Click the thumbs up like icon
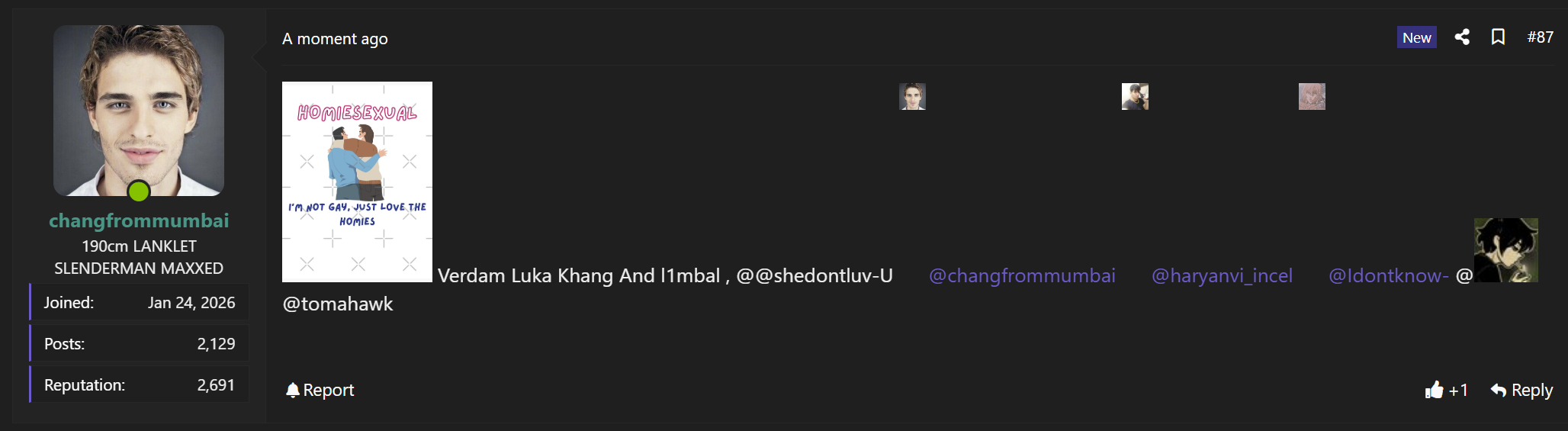The width and height of the screenshot is (1568, 431). click(x=1434, y=390)
